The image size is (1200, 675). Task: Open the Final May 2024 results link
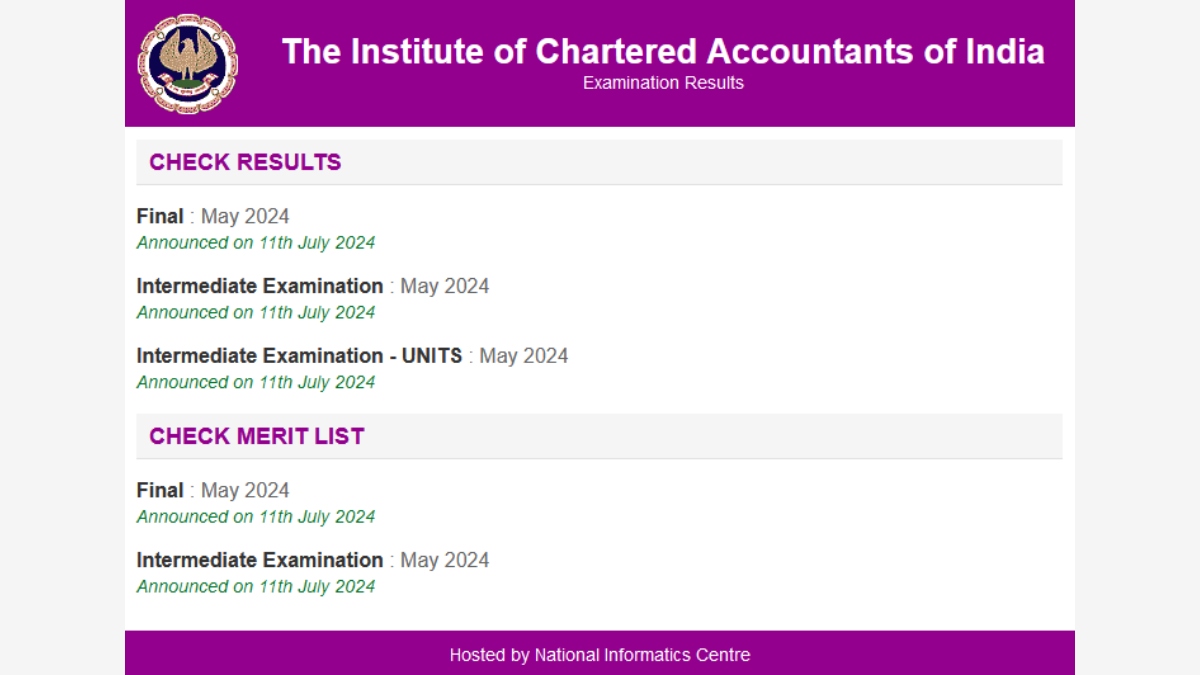click(160, 215)
